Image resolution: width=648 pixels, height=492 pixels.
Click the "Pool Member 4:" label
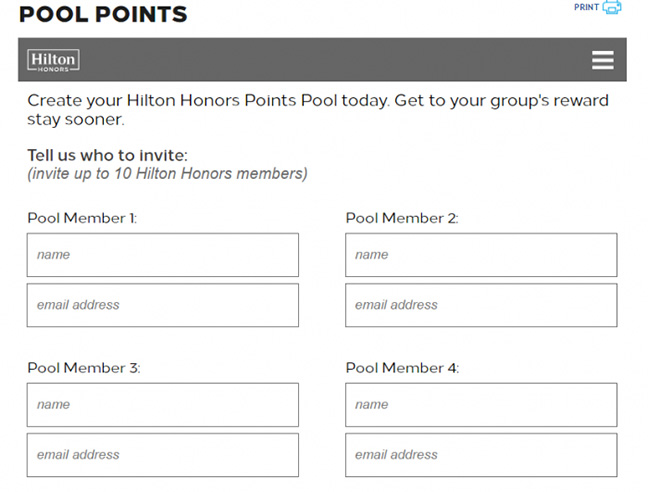[x=402, y=368]
